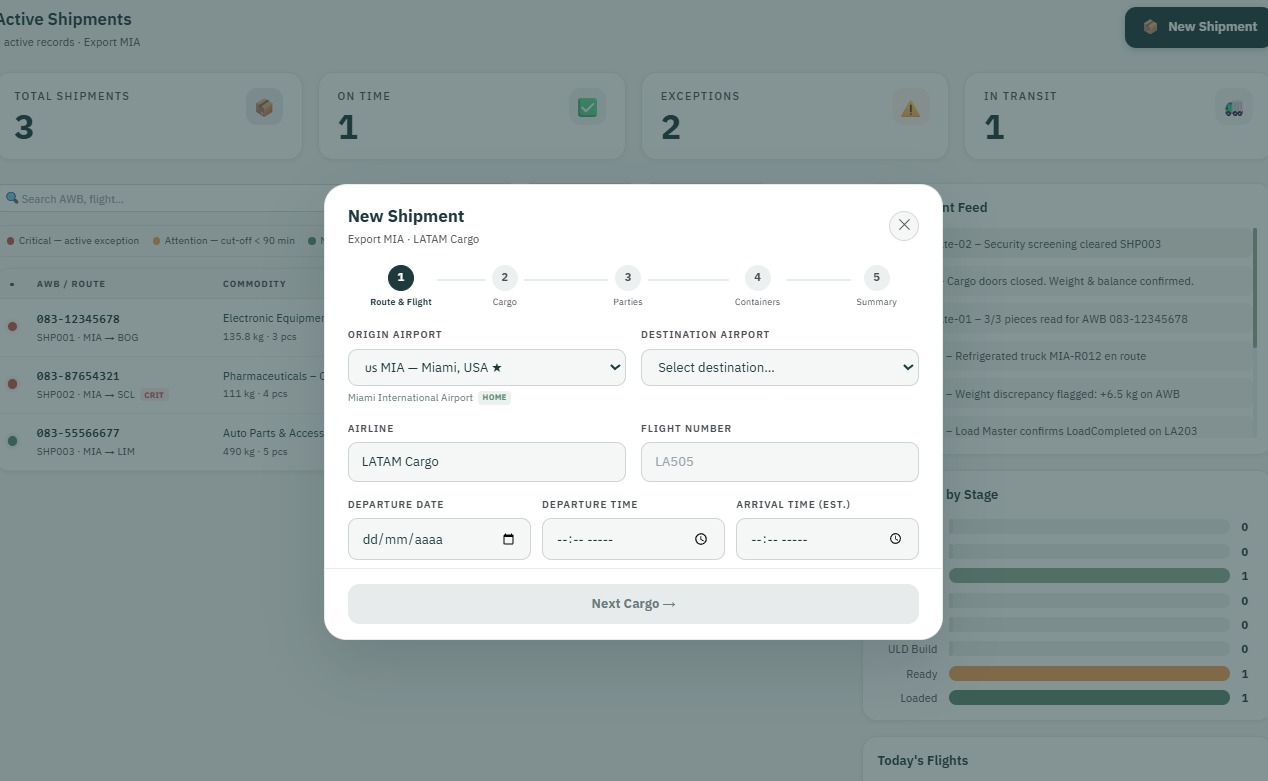This screenshot has height=781, width=1268.
Task: Click the Arrival Time (Est.) field
Action: coord(827,539)
